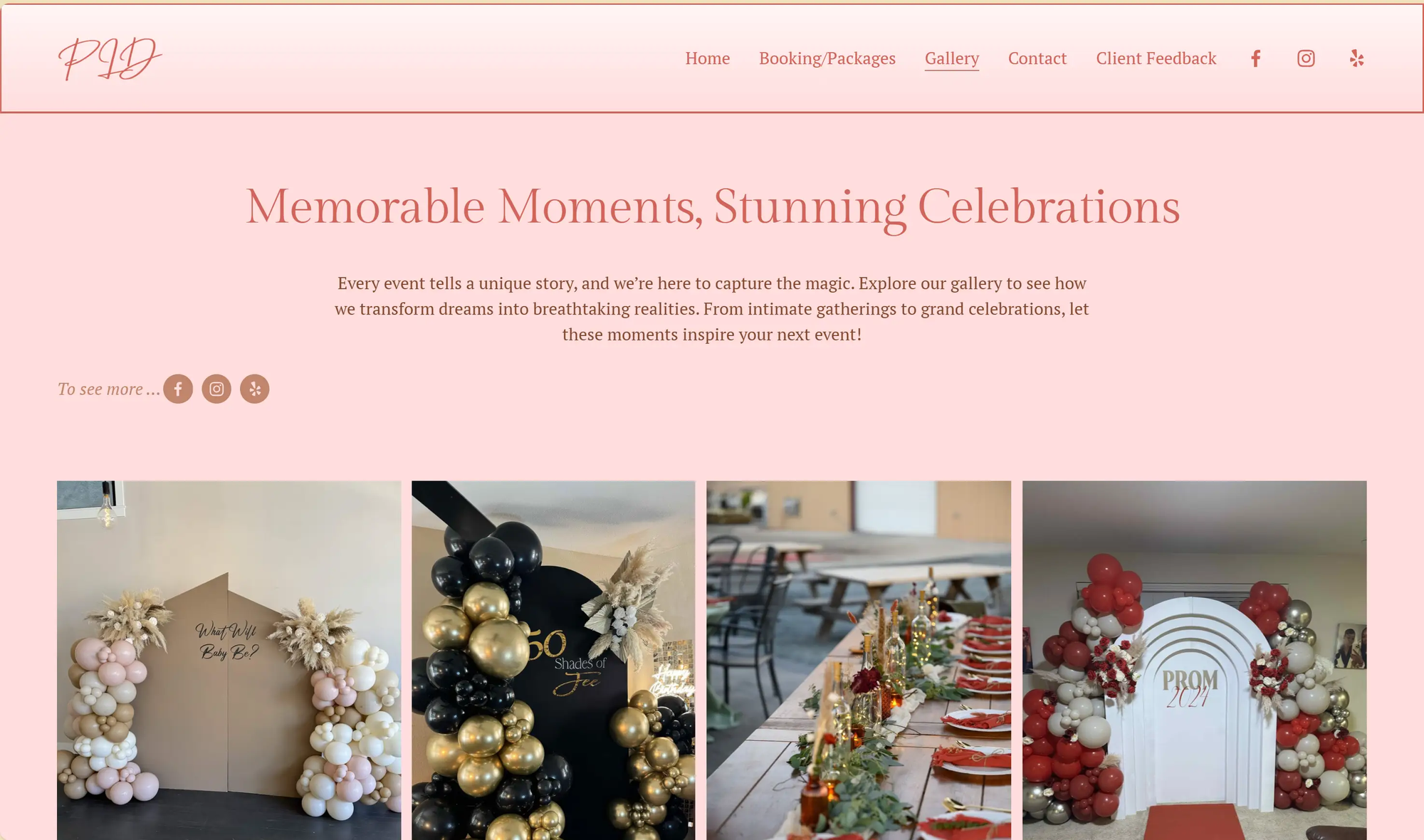This screenshot has width=1424, height=840.
Task: Click the 'To see more ...' text
Action: [x=108, y=389]
